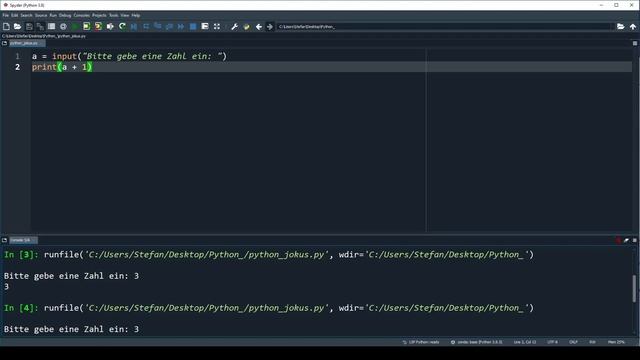640x360 pixels.
Task: Click conda base environment status
Action: point(477,342)
